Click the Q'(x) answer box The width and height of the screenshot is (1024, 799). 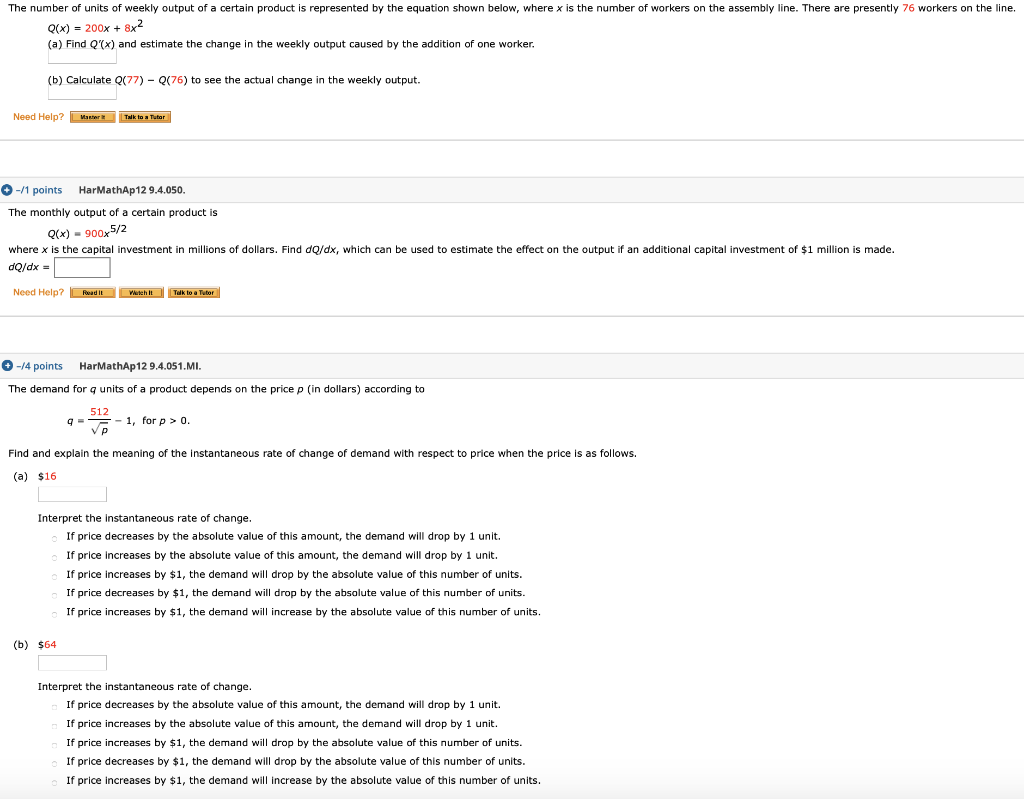[x=82, y=56]
